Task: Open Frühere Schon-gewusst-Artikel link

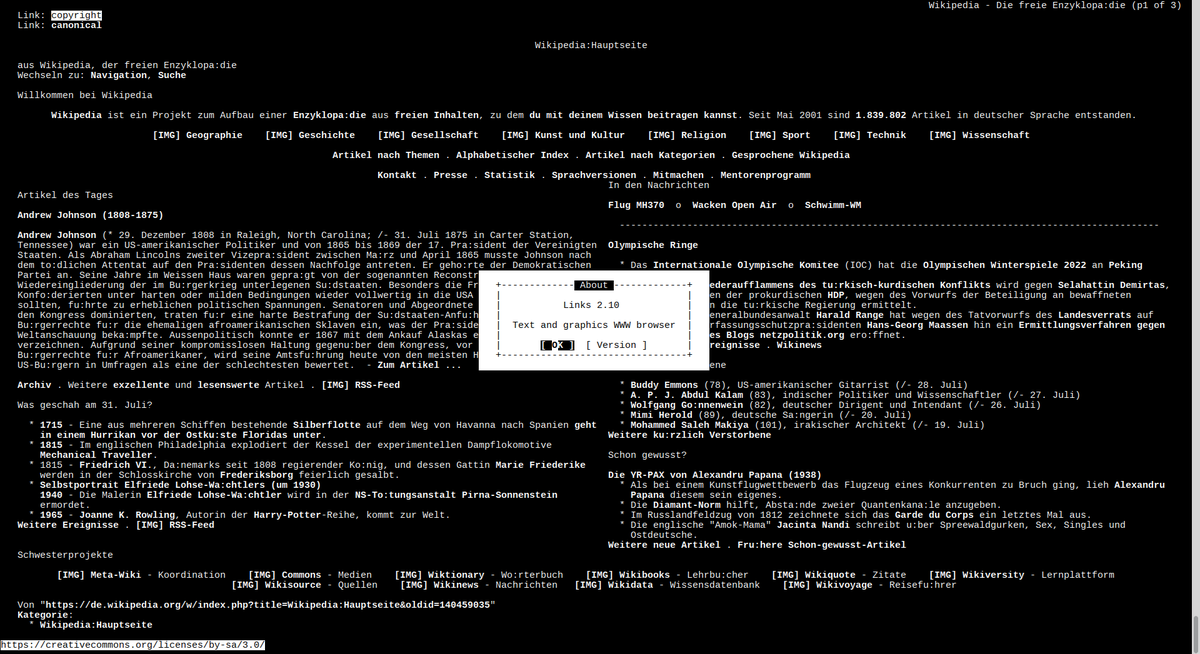Action: 821,545
